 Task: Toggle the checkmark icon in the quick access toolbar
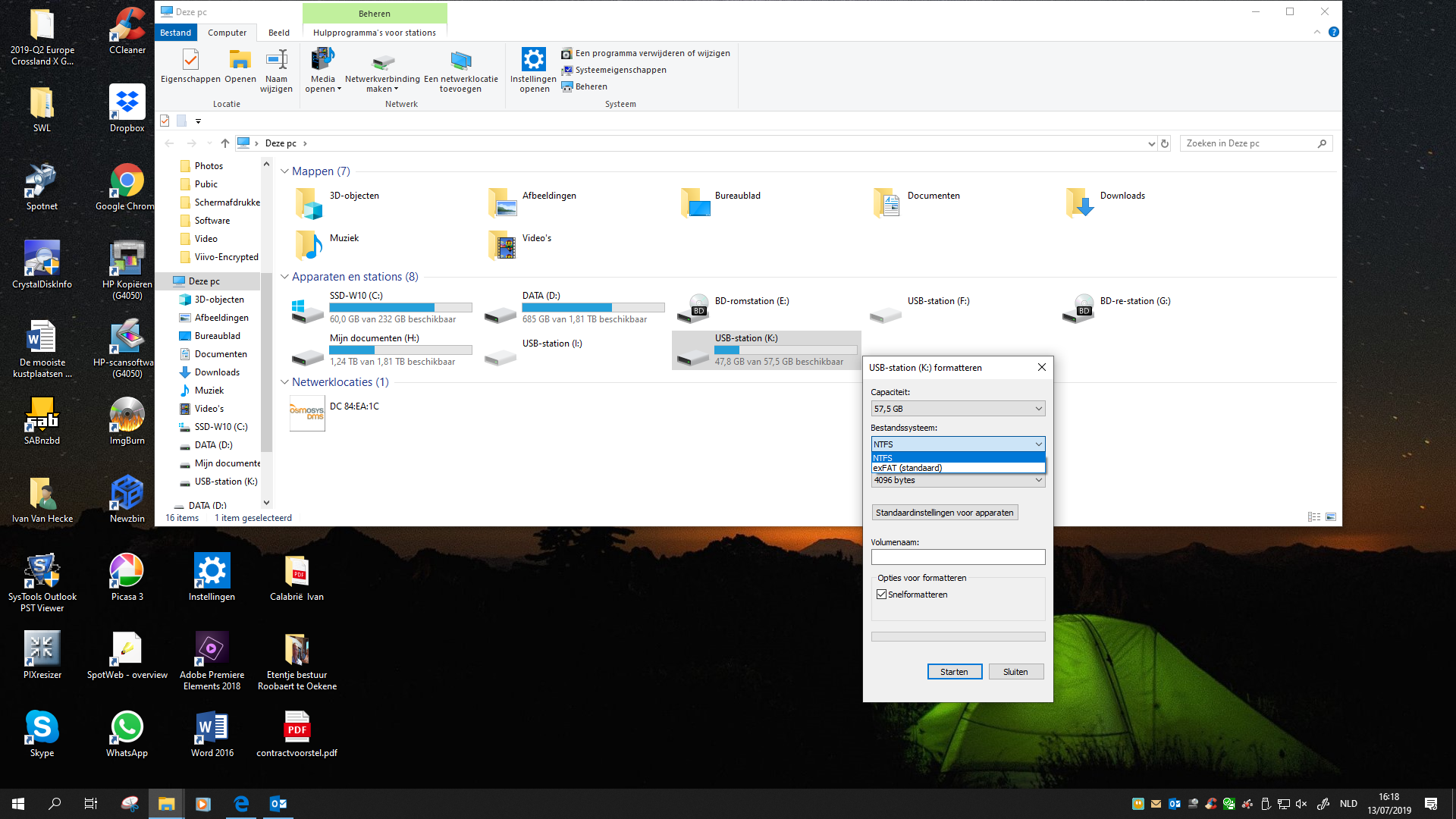point(165,121)
